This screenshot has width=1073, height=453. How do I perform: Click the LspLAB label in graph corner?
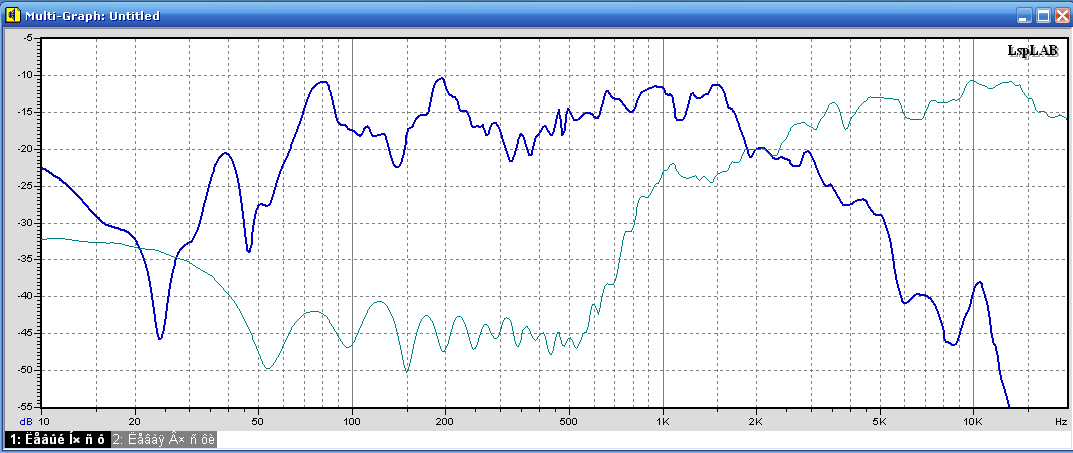pyautogui.click(x=1033, y=50)
